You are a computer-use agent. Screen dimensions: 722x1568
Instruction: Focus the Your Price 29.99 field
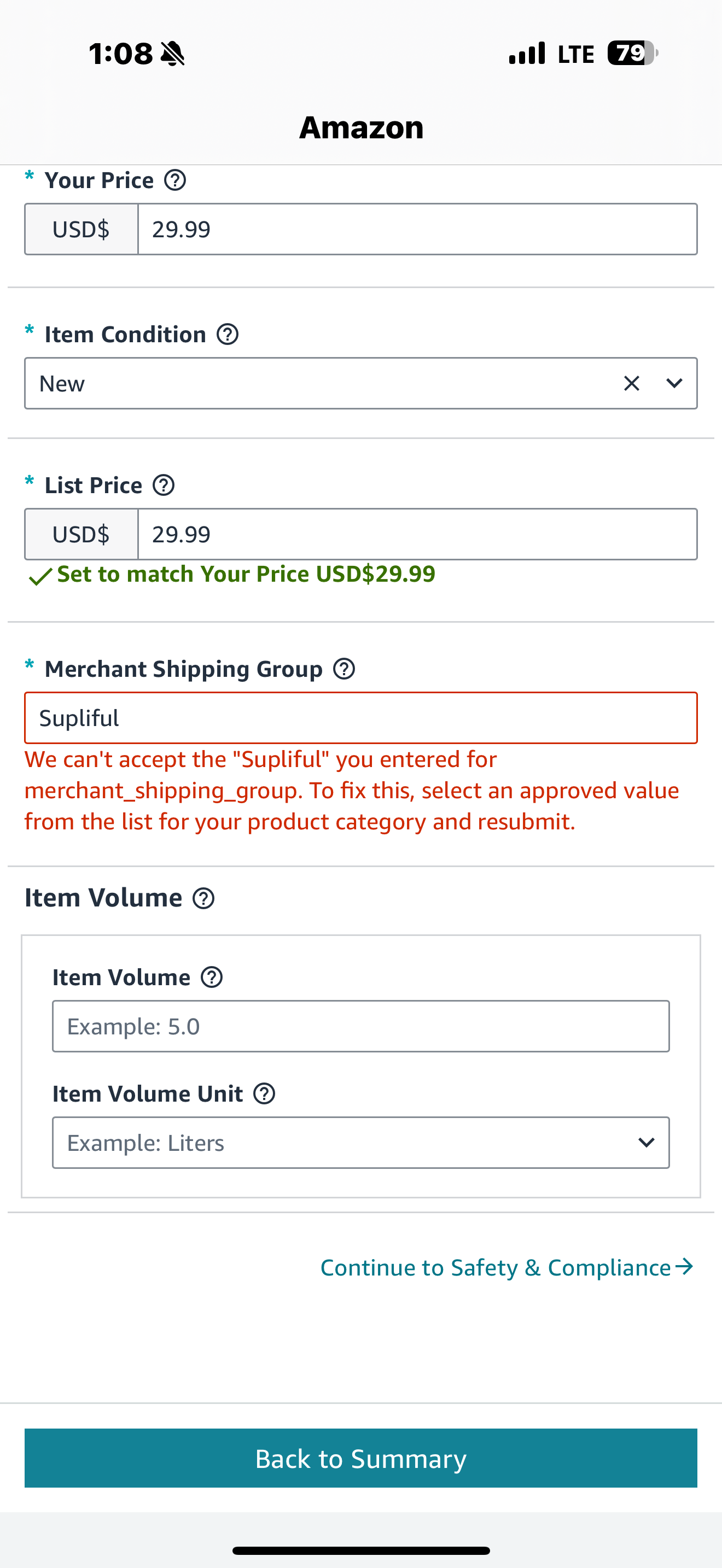pos(418,229)
